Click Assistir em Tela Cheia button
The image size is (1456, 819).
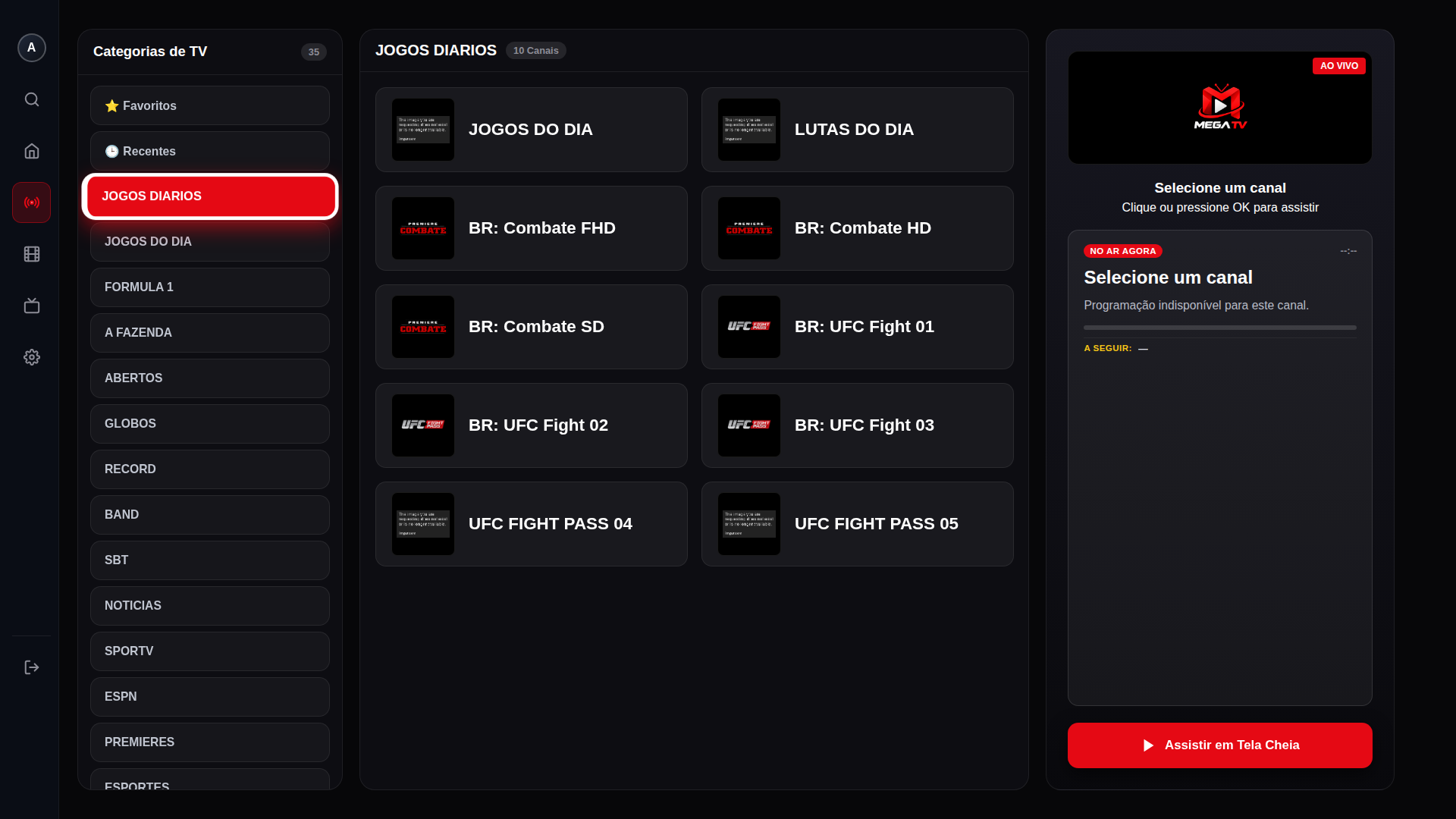1220,745
